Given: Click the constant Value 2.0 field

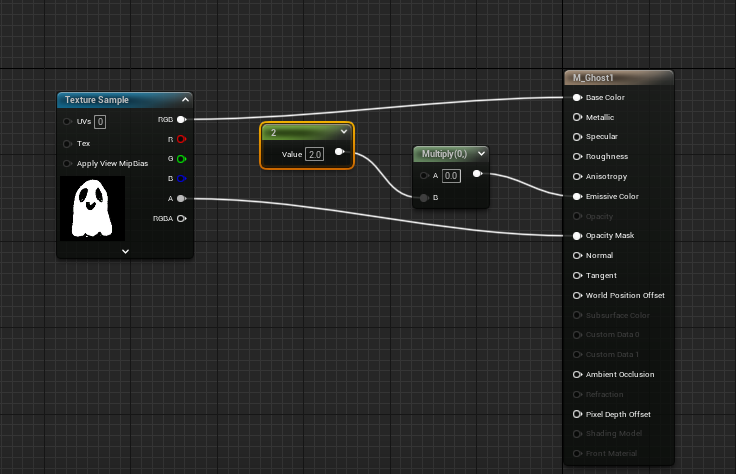Looking at the screenshot, I should click(315, 154).
